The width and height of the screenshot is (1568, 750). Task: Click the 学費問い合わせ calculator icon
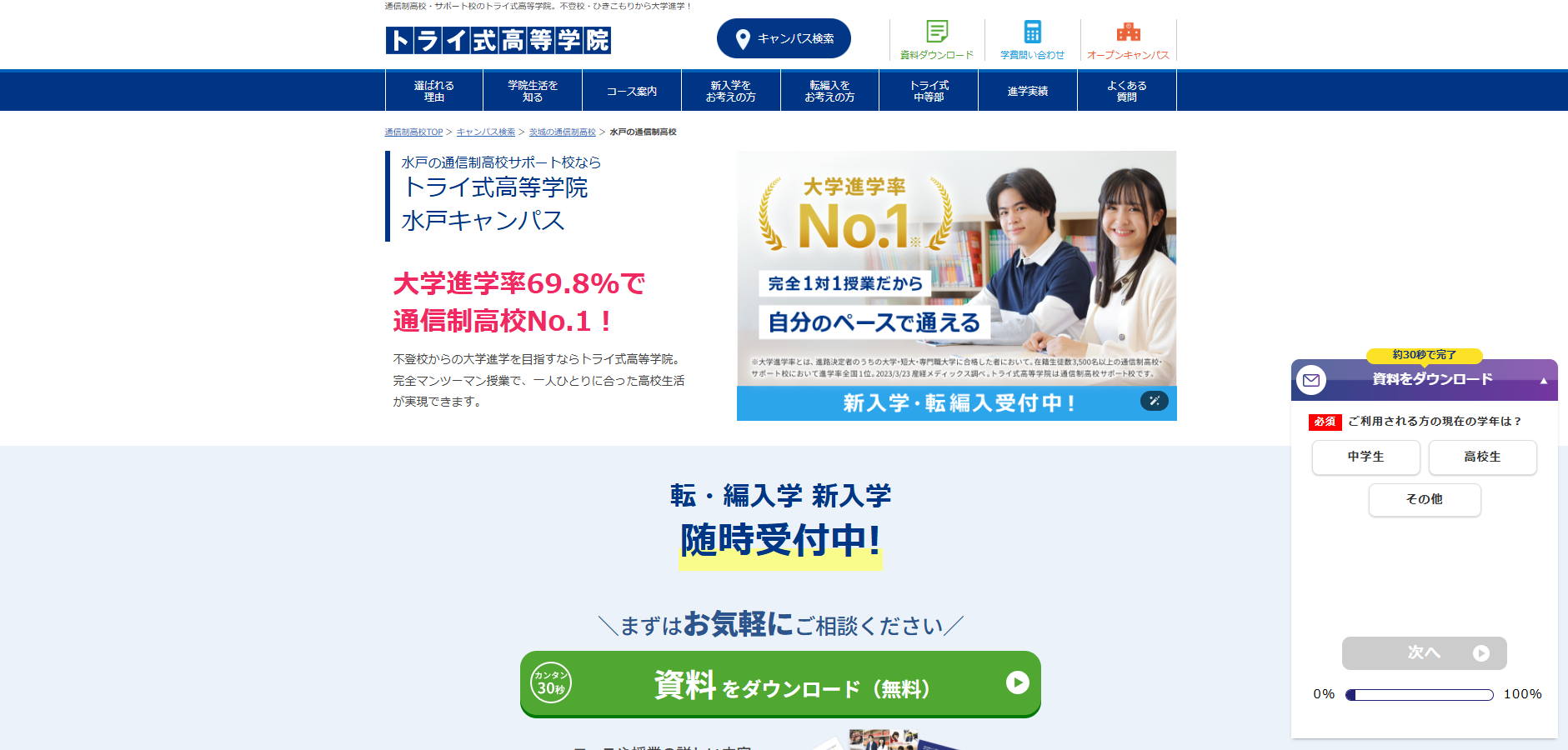1032,32
